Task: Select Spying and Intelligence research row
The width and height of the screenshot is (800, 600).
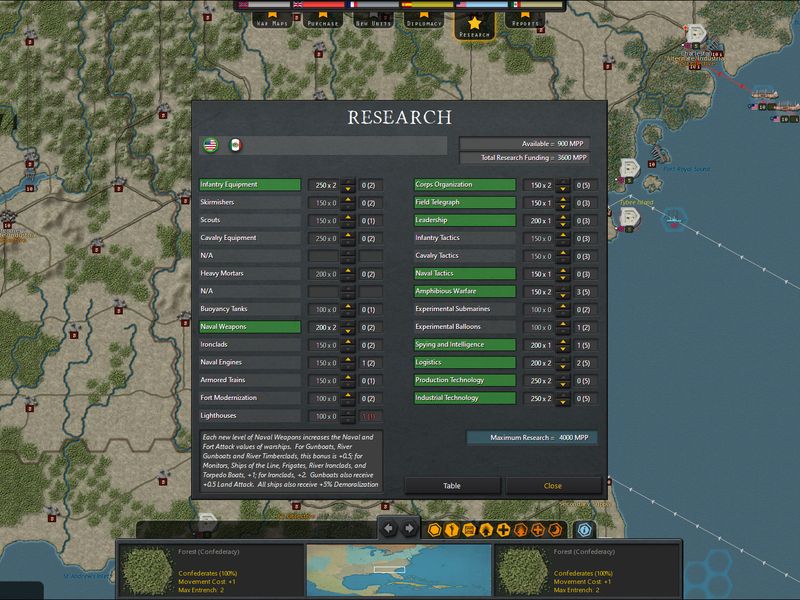Action: tap(465, 345)
